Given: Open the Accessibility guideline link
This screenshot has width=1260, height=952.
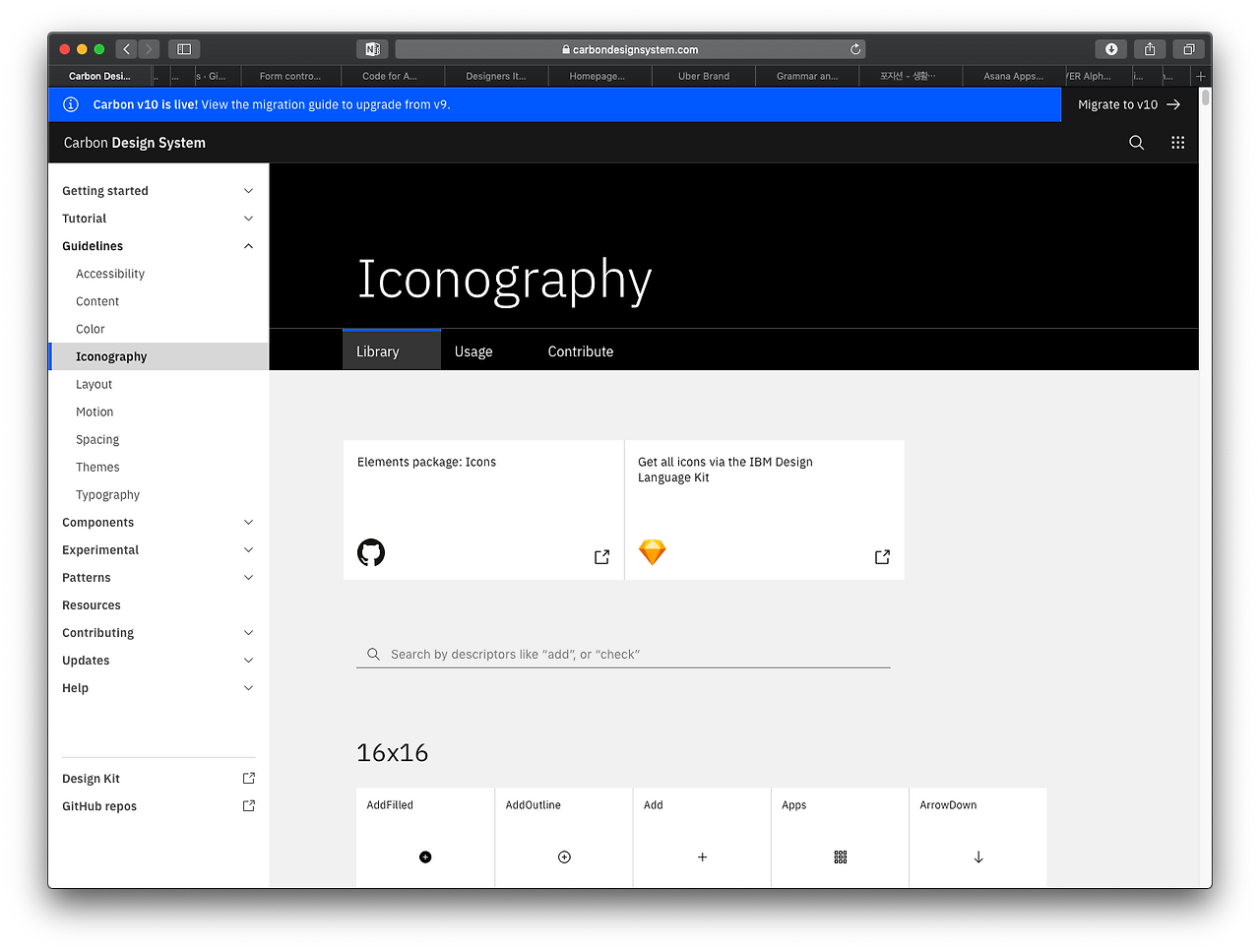Looking at the screenshot, I should click(110, 274).
